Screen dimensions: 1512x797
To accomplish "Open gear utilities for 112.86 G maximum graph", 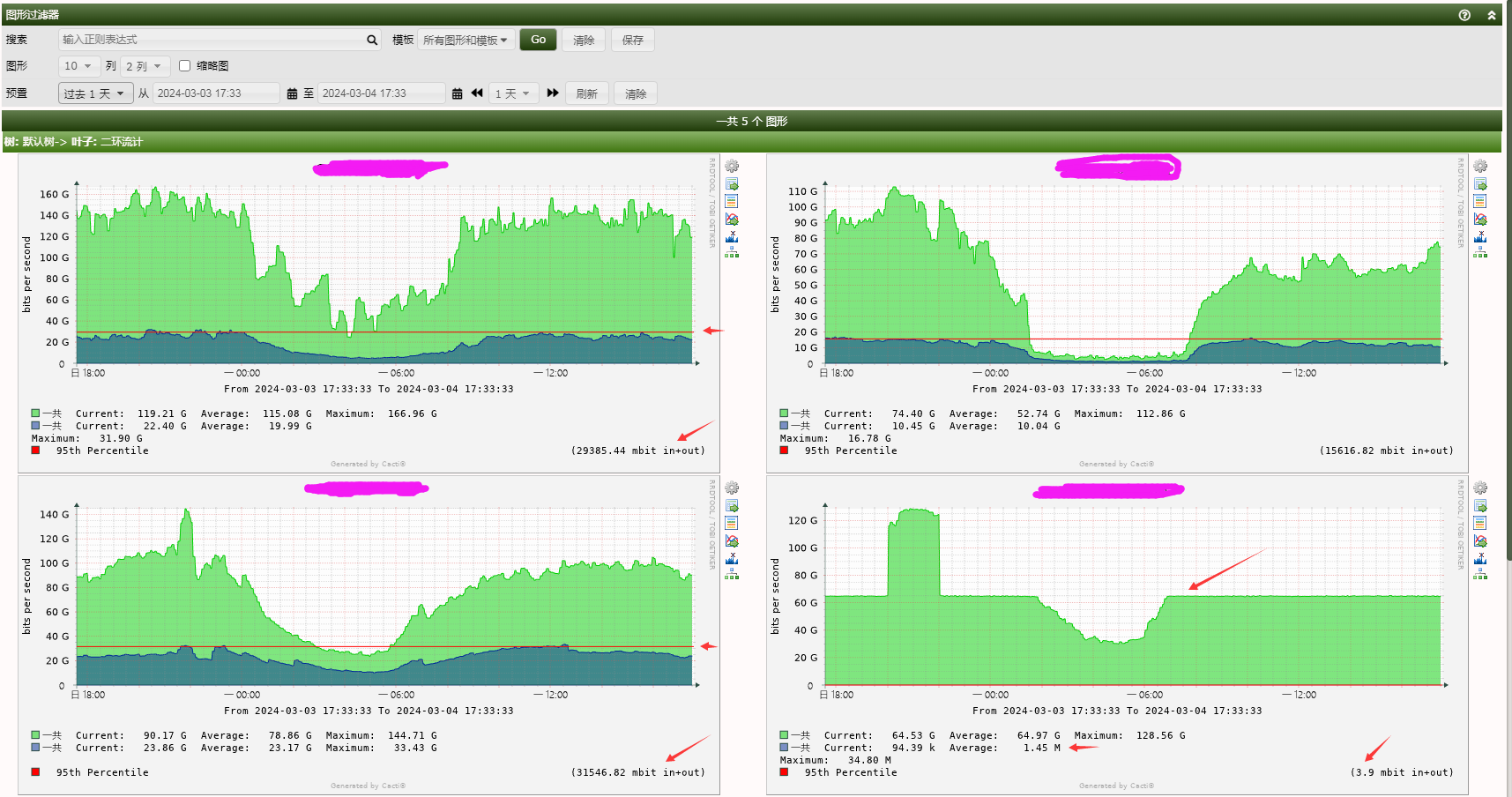I will point(1480,166).
